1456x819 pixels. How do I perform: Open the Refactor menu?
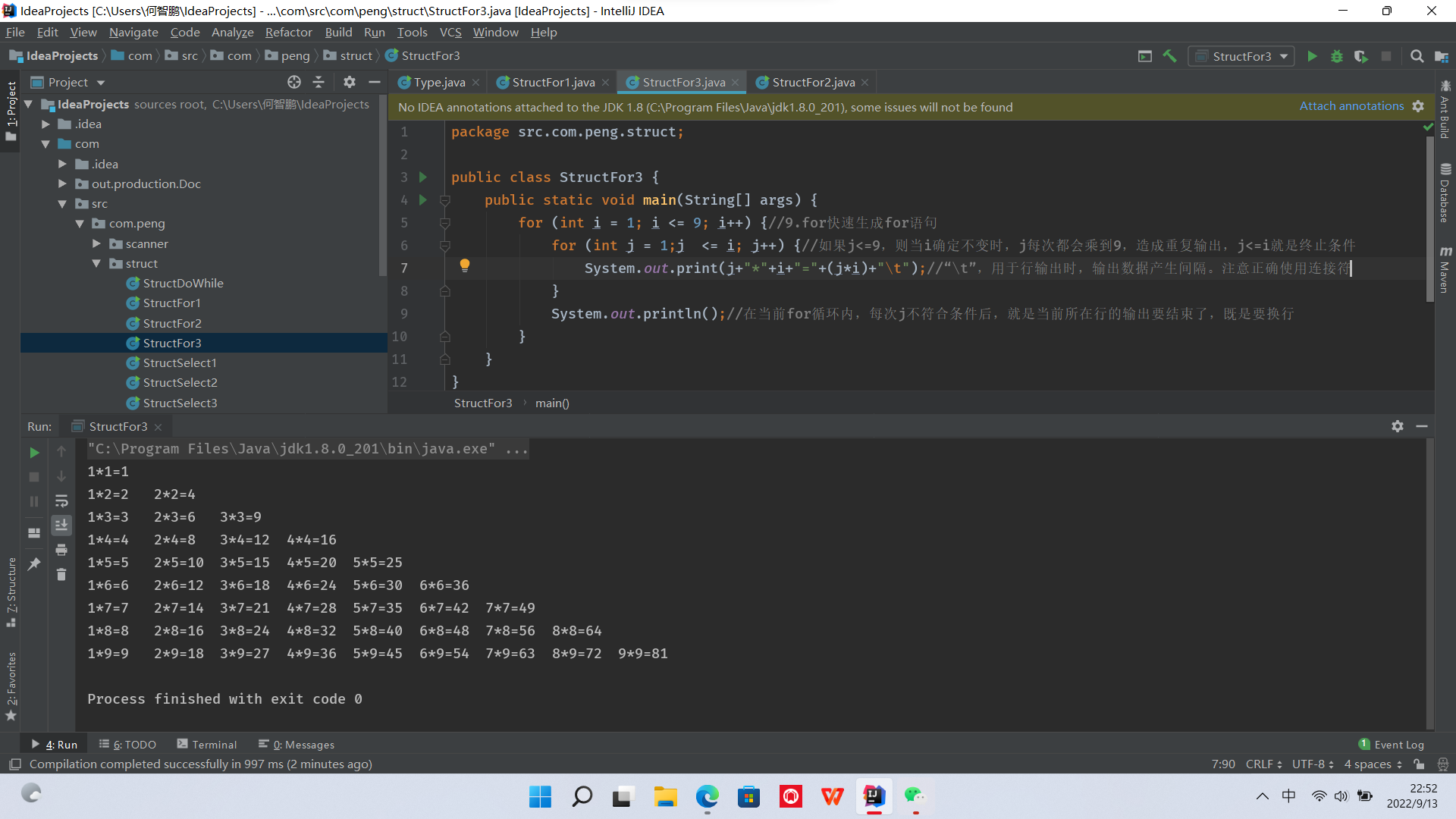click(288, 32)
